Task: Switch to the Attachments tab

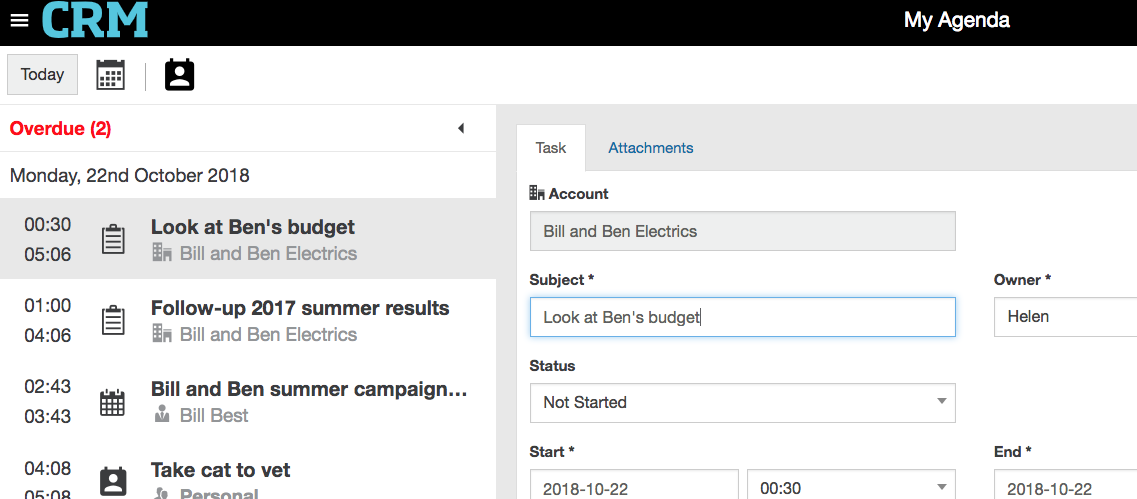Action: 650,148
